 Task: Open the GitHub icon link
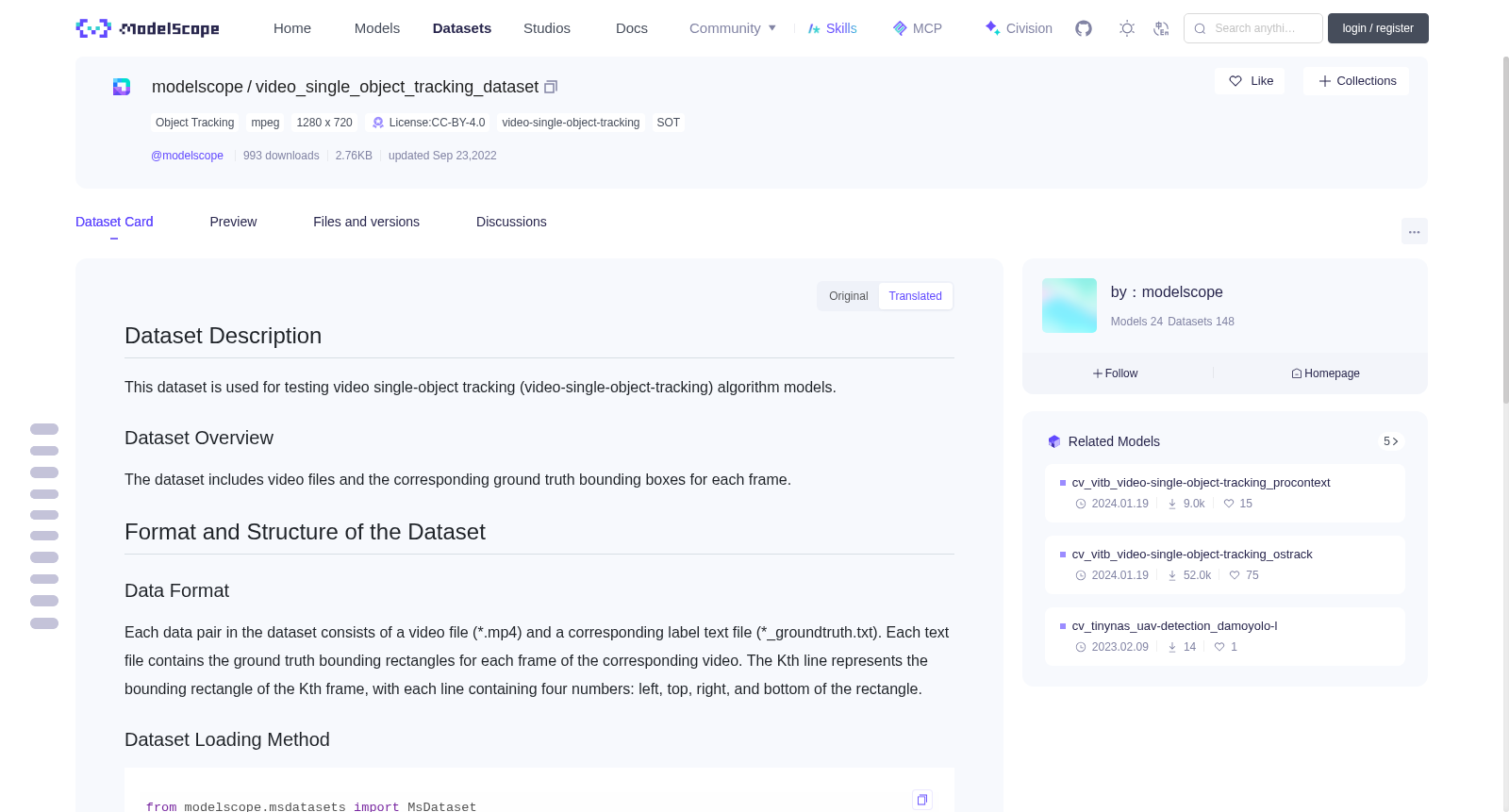click(x=1084, y=28)
